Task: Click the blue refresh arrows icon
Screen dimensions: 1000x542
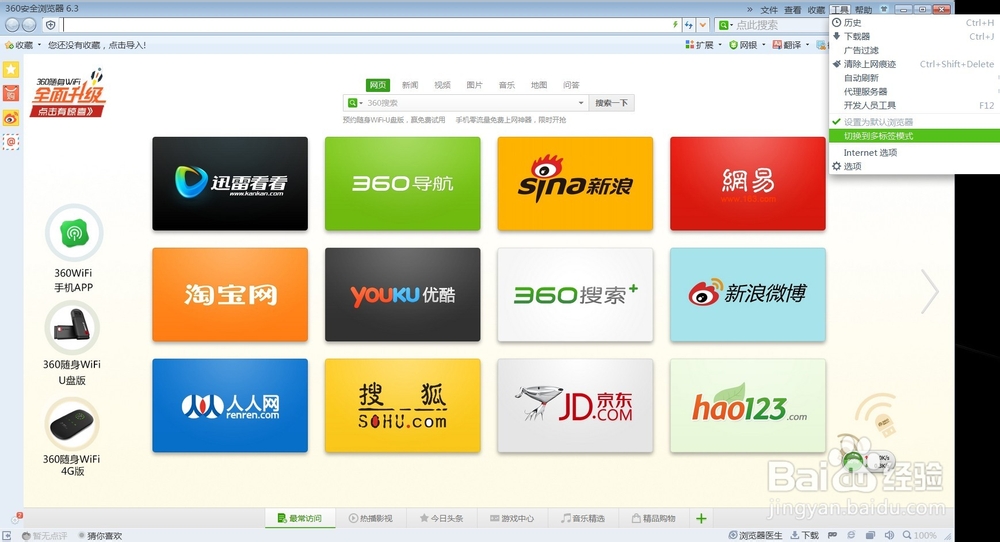Action: (689, 25)
